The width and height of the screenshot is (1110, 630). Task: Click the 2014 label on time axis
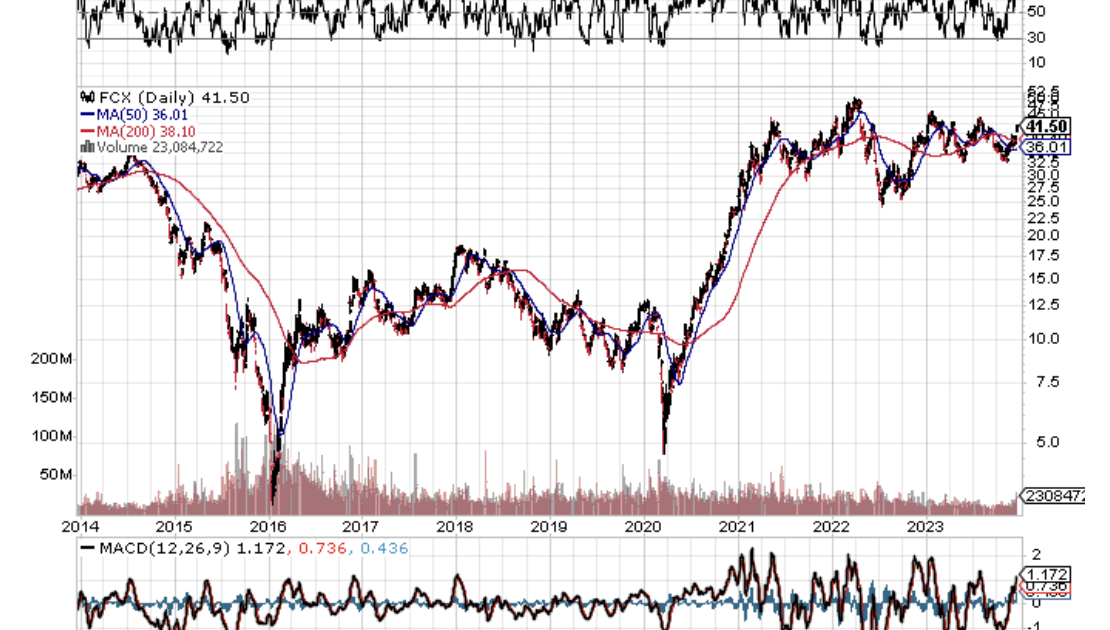pos(80,527)
